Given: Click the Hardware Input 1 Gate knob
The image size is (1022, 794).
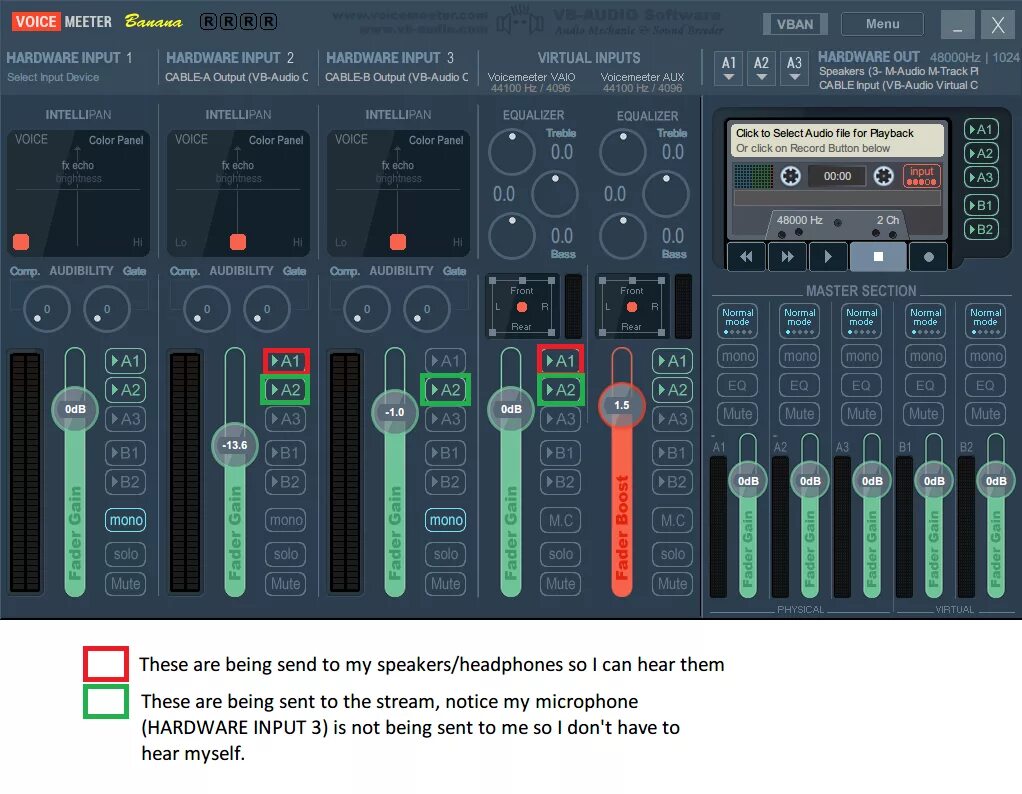Looking at the screenshot, I should [106, 309].
